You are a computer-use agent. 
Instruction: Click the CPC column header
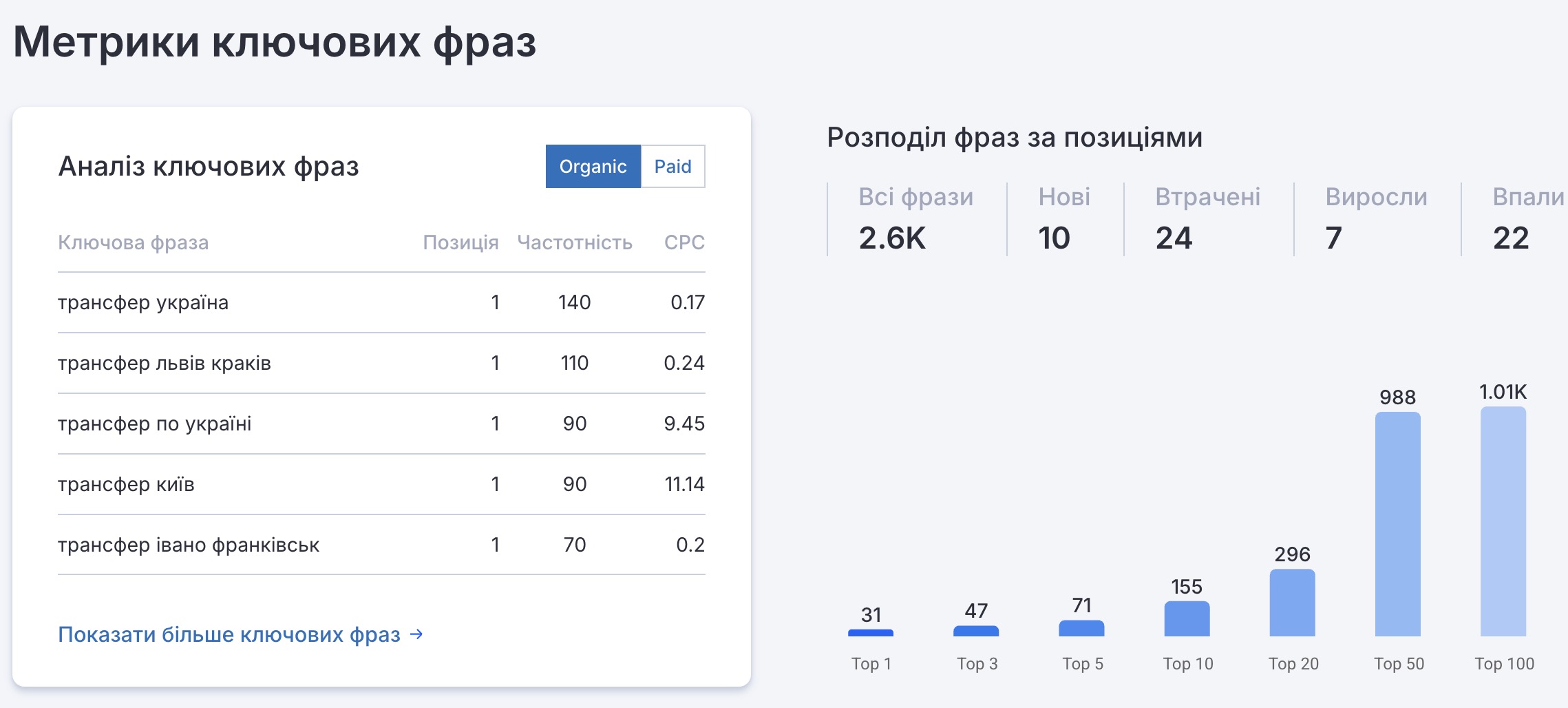pyautogui.click(x=684, y=242)
